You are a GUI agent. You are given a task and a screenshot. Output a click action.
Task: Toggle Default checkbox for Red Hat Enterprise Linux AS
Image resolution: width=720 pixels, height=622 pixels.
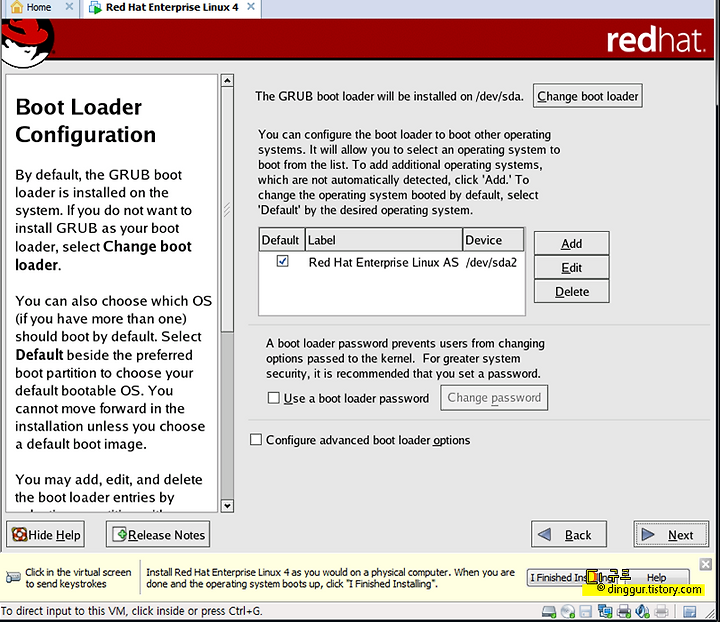[x=282, y=262]
